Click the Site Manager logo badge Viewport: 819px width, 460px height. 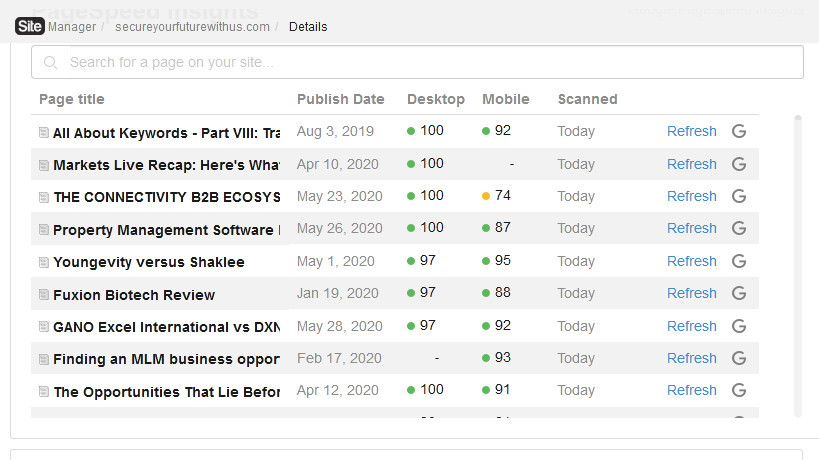(30, 26)
